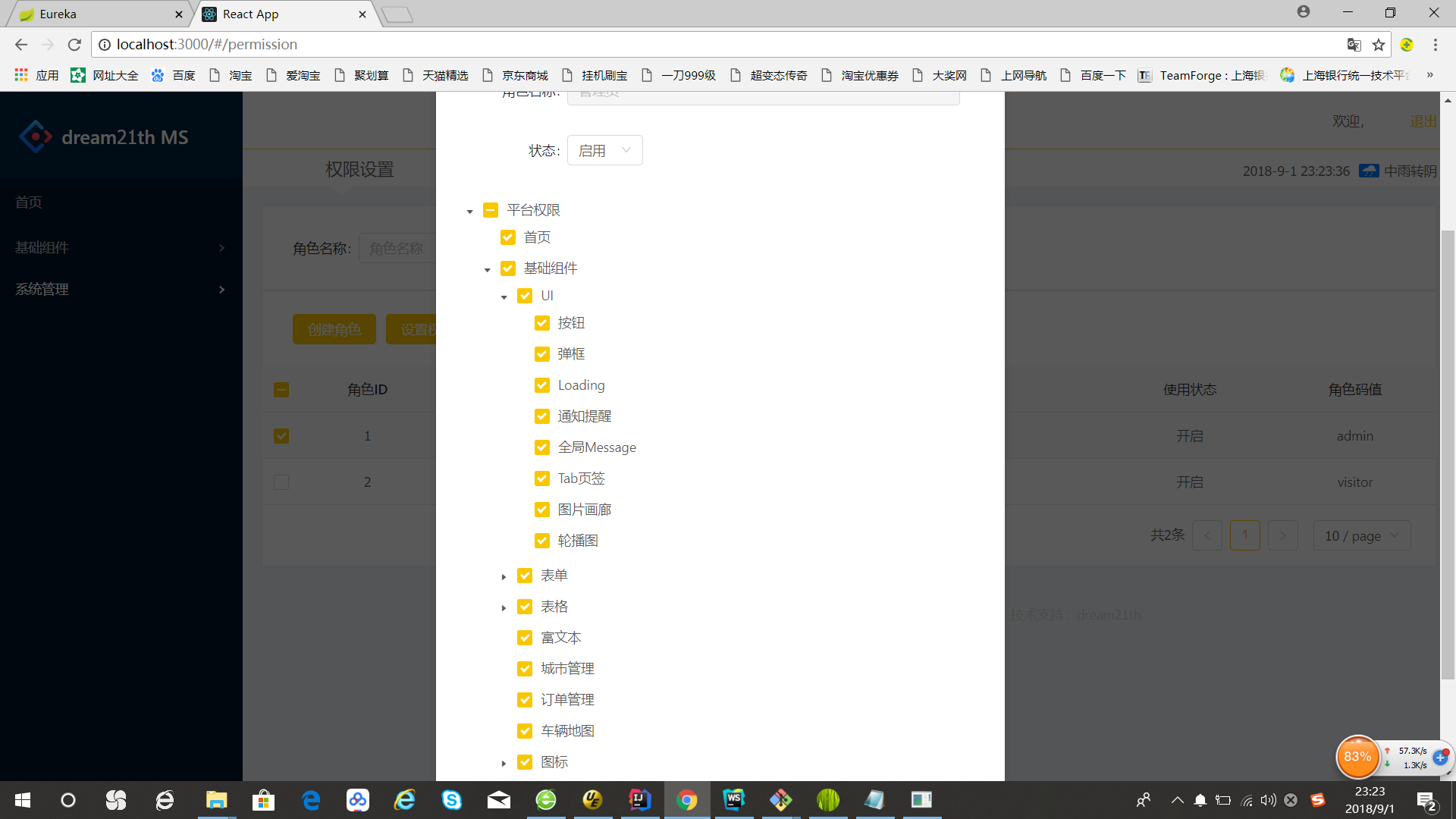
Task: Switch to IntelliJ IDEA on taskbar
Action: pos(640,800)
